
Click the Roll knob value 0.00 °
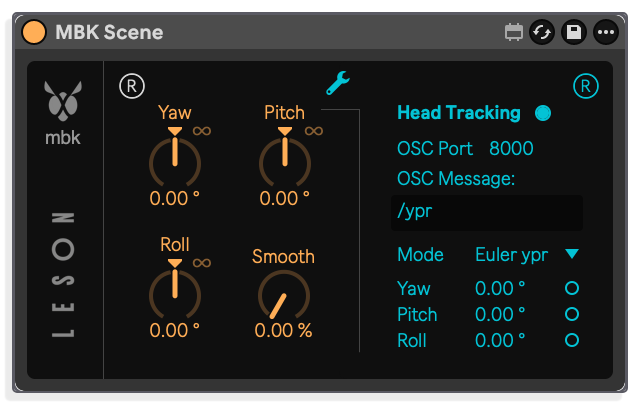click(x=174, y=330)
